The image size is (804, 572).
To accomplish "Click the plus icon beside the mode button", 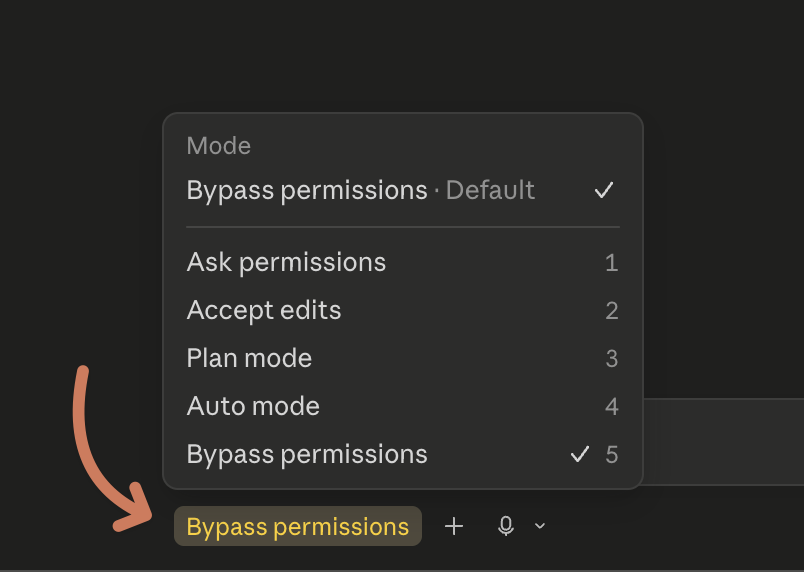I will coord(454,526).
